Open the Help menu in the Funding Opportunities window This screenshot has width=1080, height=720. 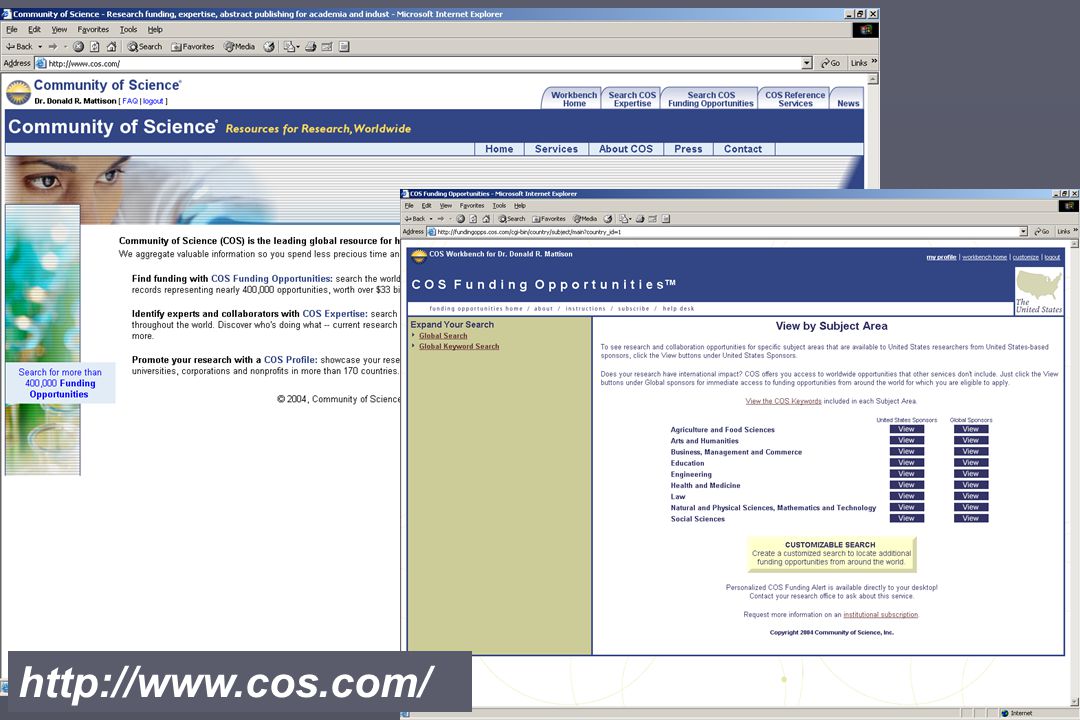[519, 206]
